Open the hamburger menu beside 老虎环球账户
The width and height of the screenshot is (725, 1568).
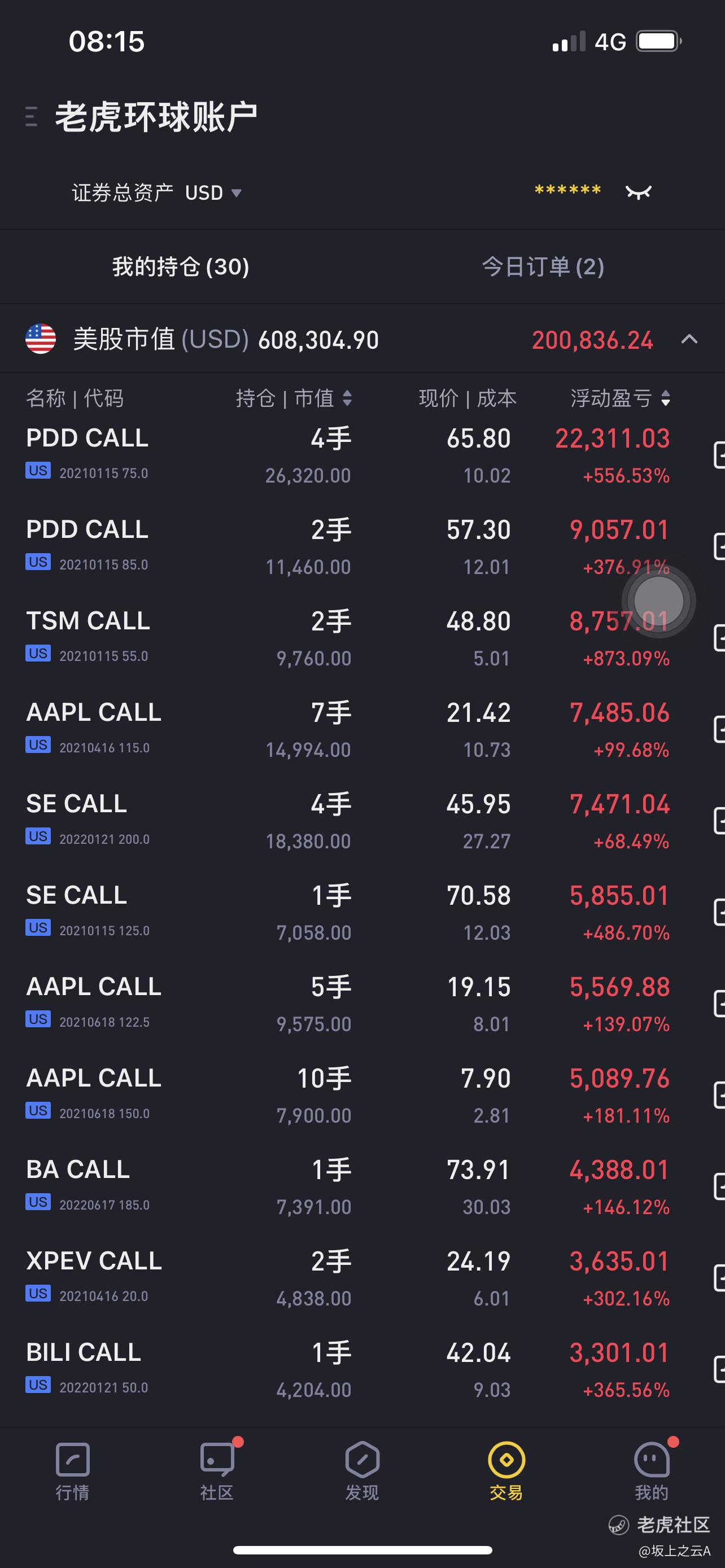(x=31, y=116)
